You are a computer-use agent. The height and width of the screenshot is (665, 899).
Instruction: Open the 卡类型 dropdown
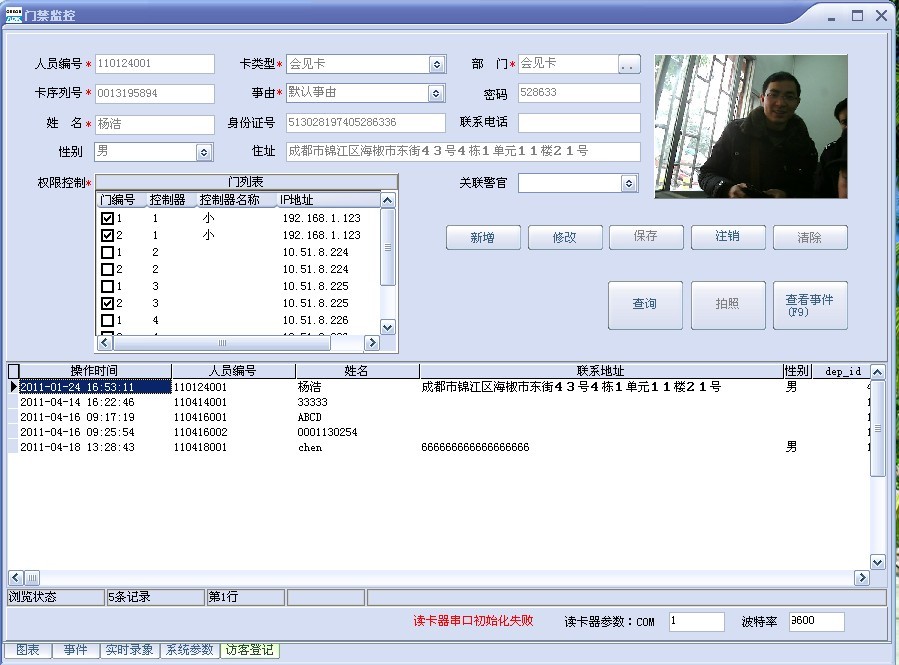click(437, 65)
